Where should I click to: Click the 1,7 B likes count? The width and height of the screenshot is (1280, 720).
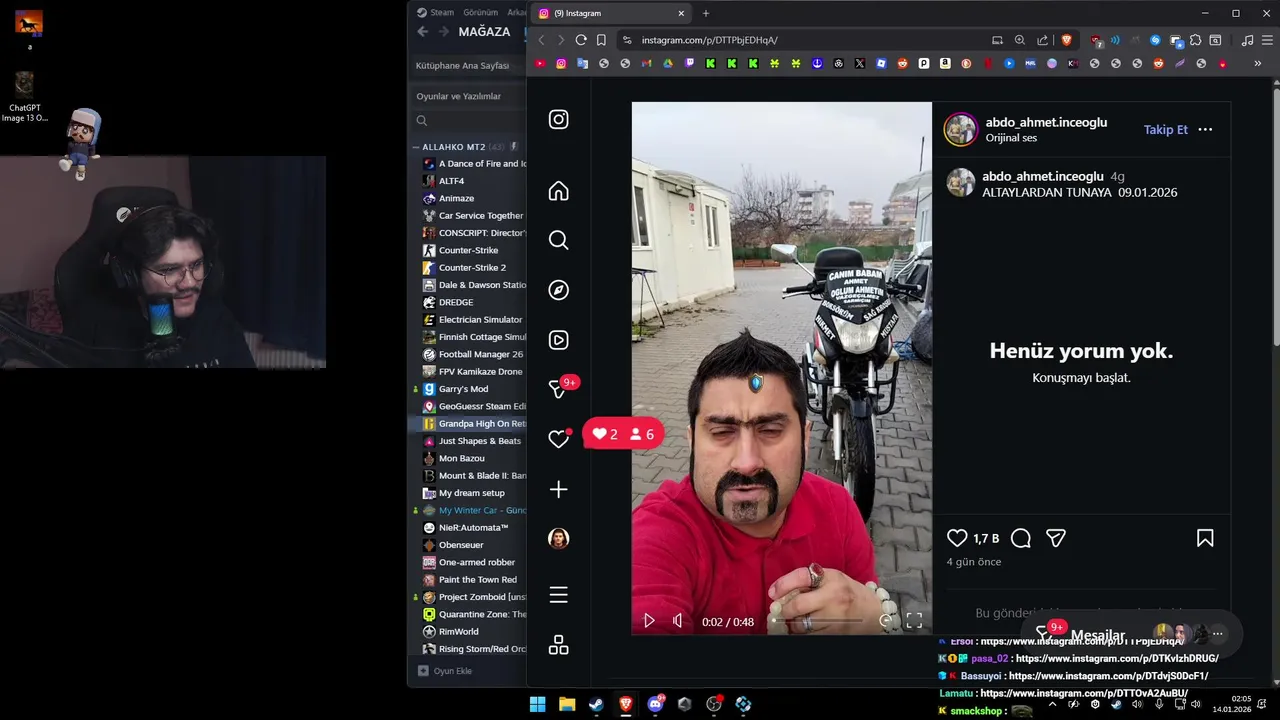[986, 538]
